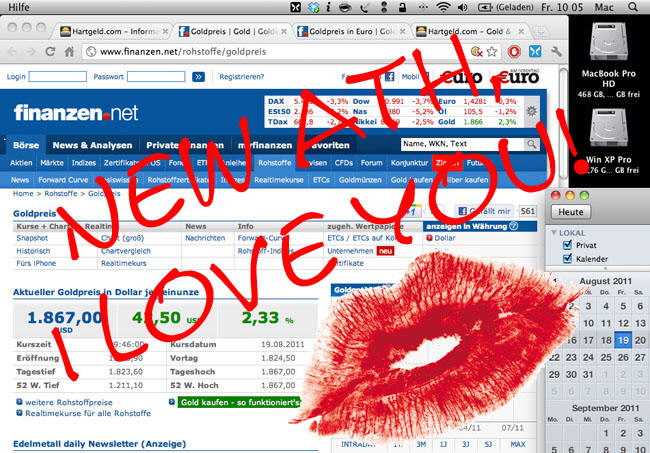Click Realtimekurse für alle Rohstoffe link

[x=88, y=413]
